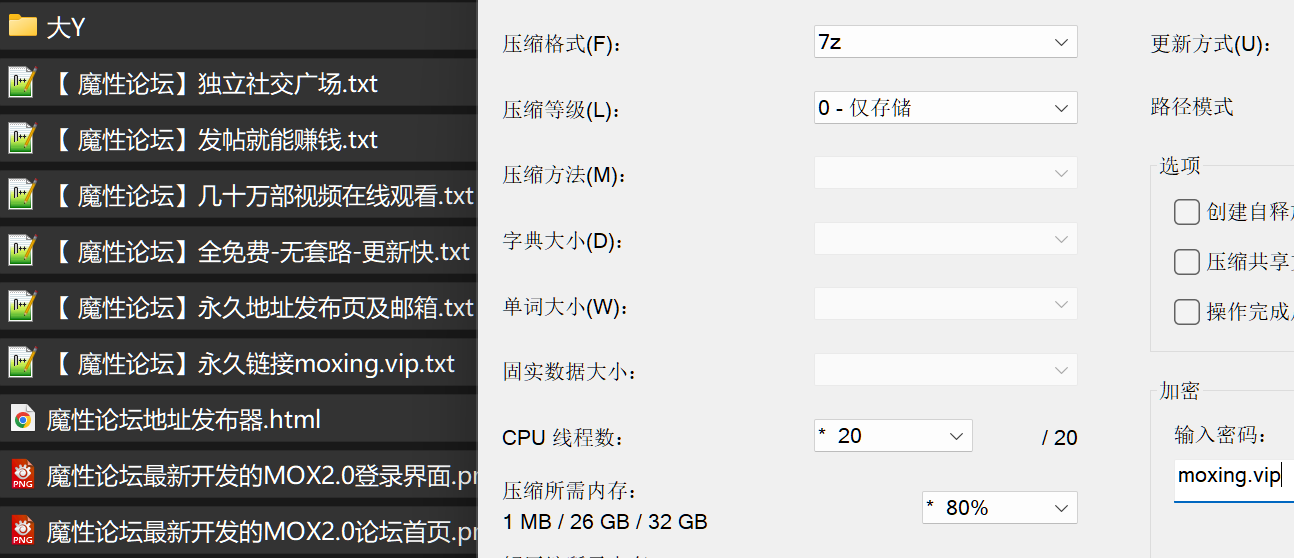The height and width of the screenshot is (558, 1294).
Task: Expand the 压缩等级 dropdown showing 仅存储
Action: (x=946, y=107)
